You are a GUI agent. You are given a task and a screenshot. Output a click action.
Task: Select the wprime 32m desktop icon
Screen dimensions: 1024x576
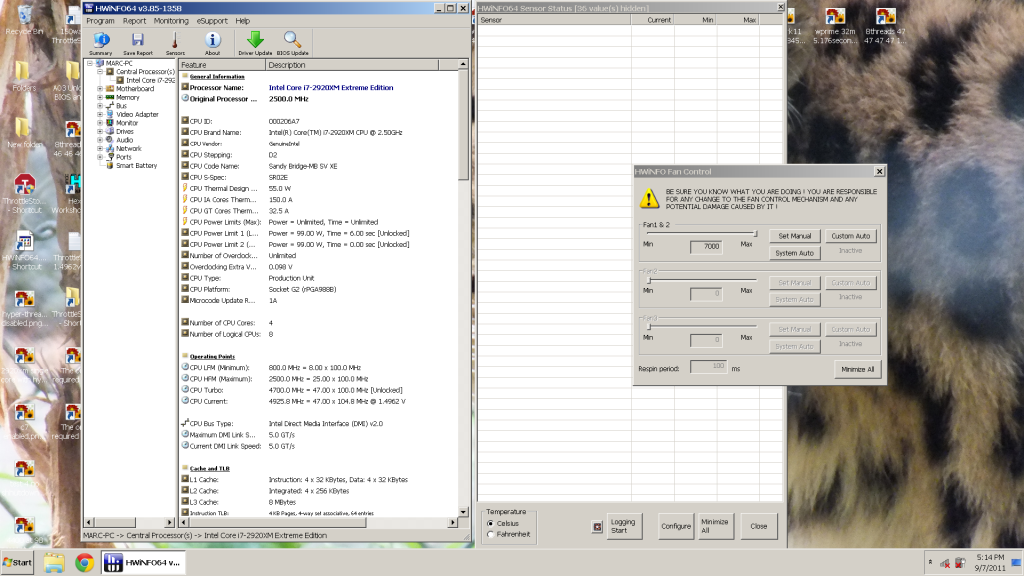click(835, 25)
